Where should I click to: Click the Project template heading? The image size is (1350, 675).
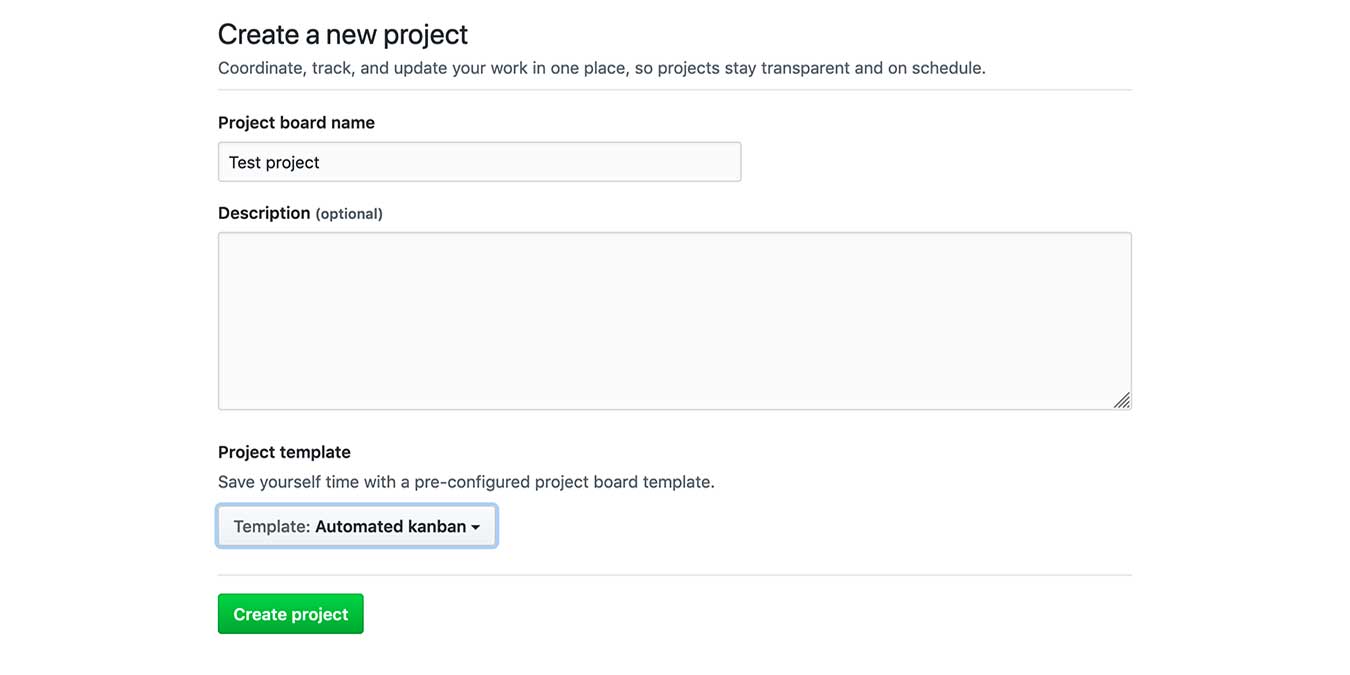284,451
